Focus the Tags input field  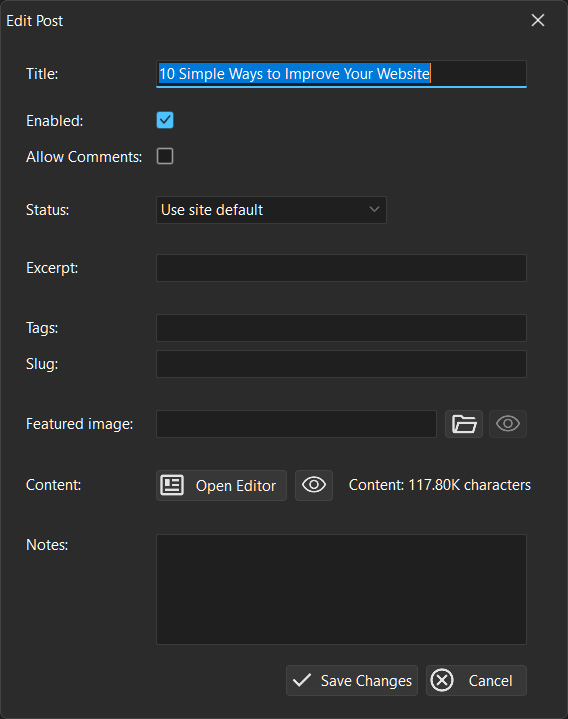click(x=342, y=328)
